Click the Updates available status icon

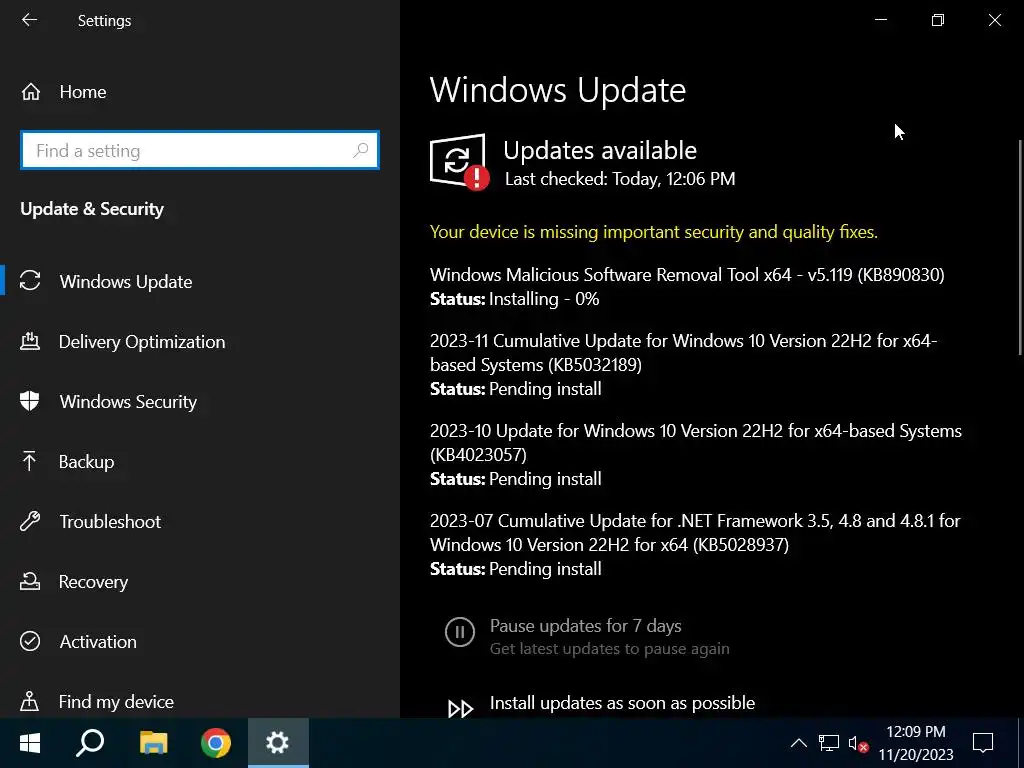click(459, 162)
